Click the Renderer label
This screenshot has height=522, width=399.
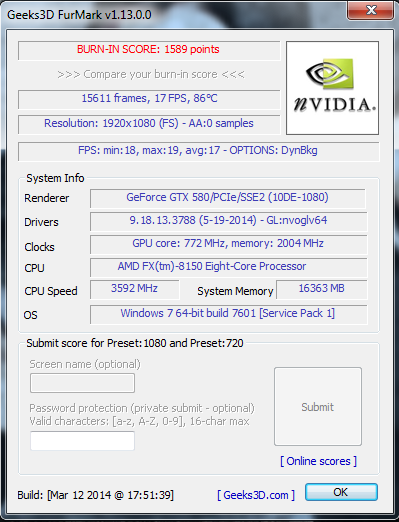(47, 198)
